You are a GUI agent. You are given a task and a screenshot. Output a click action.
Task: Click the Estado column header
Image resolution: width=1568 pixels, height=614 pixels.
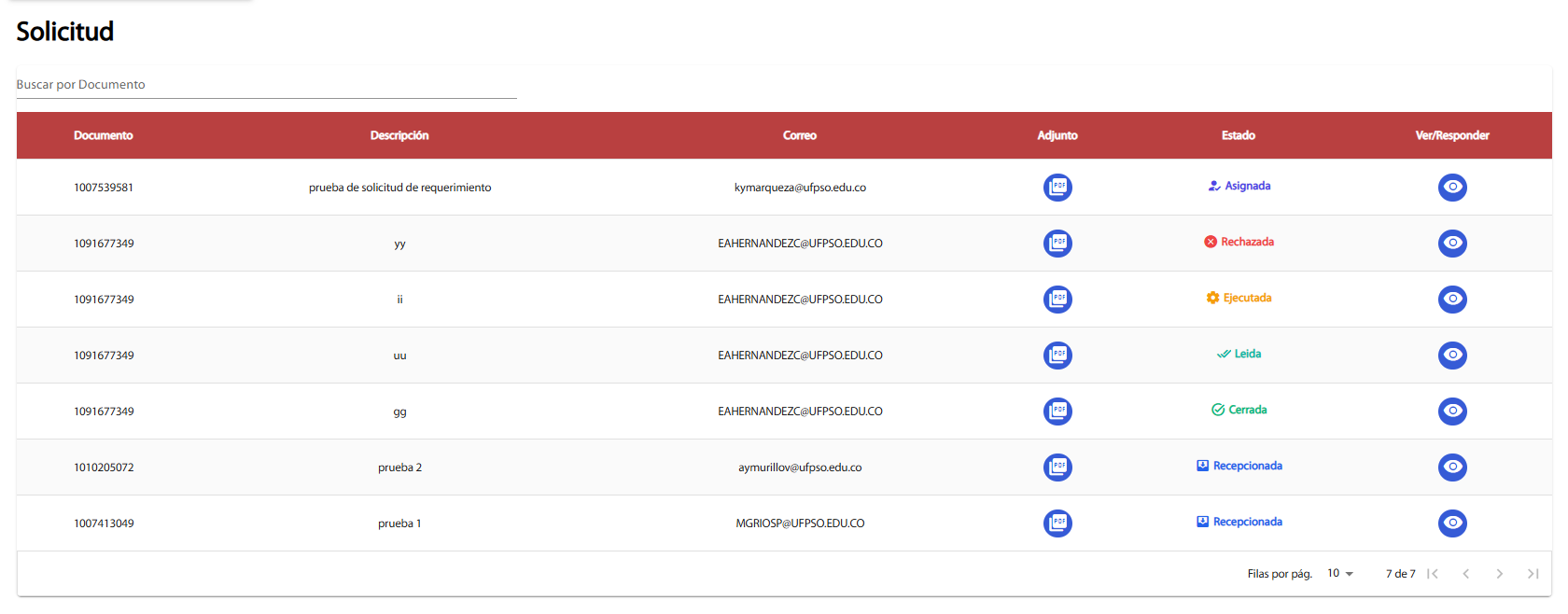1238,135
